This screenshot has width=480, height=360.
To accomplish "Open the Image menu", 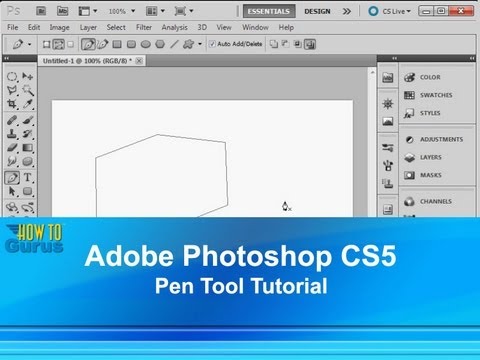I will point(59,27).
